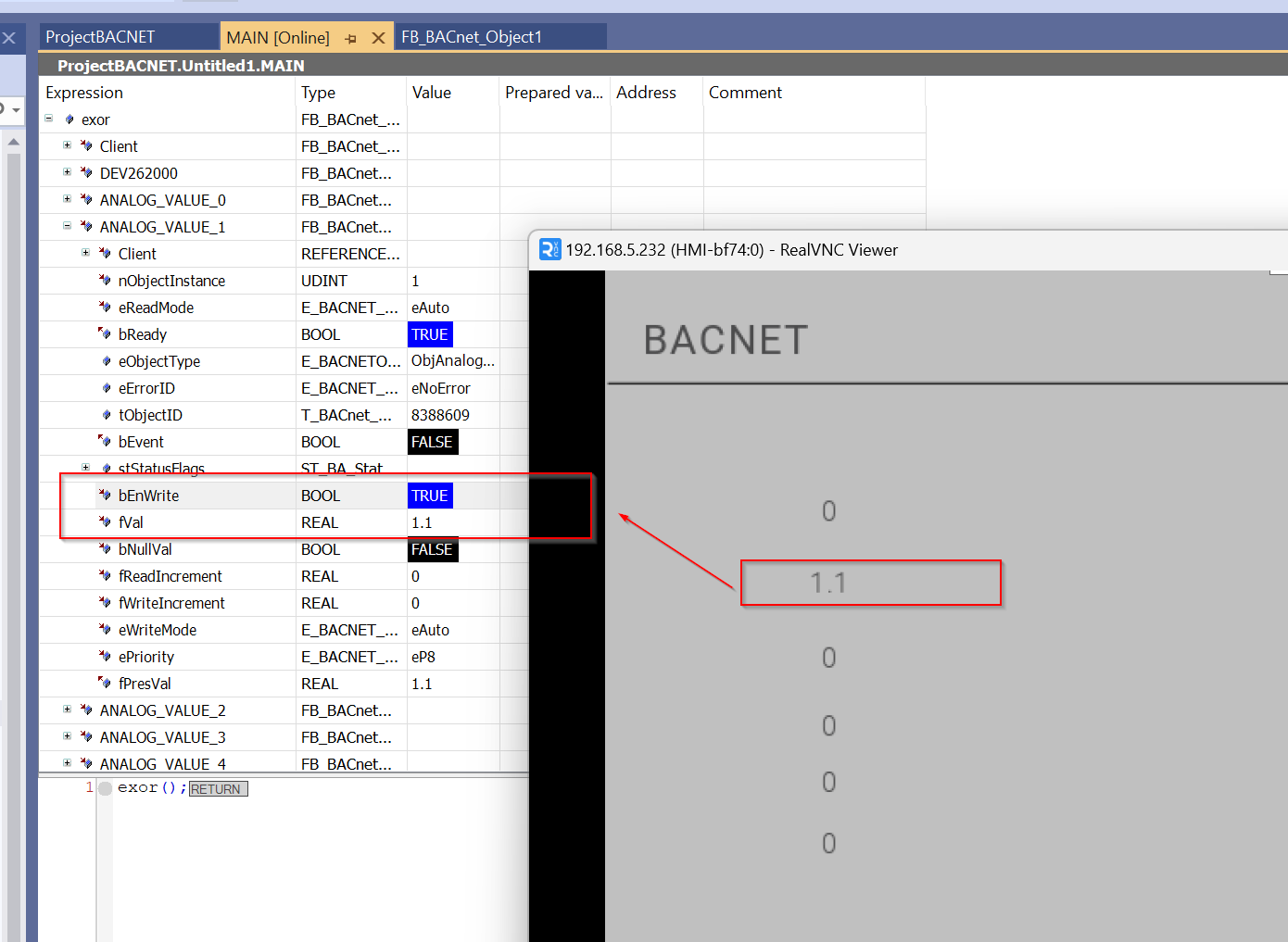Click the bEnWrite variable icon
The width and height of the screenshot is (1288, 942).
105,496
